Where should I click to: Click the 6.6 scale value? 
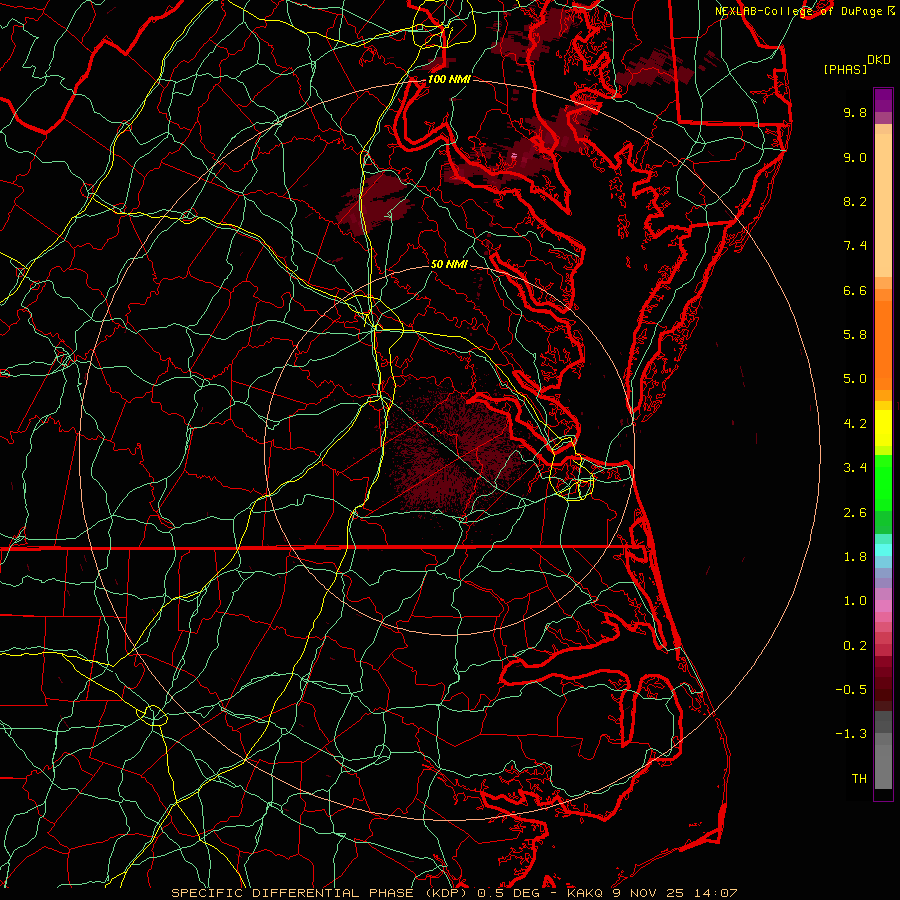point(855,290)
